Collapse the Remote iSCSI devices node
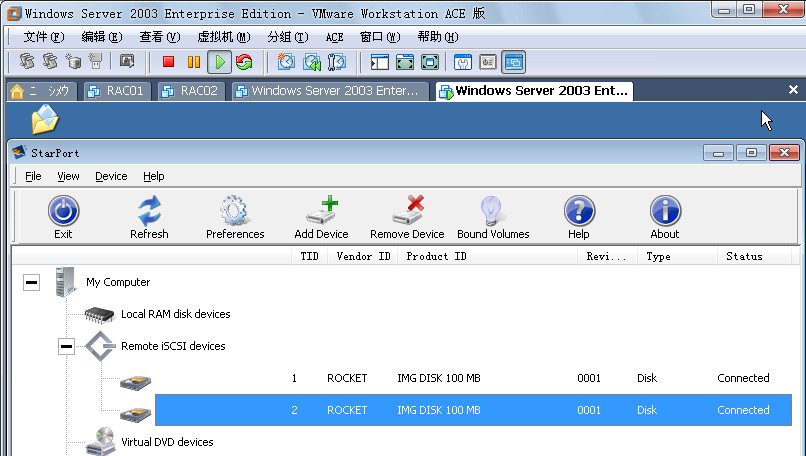Image resolution: width=806 pixels, height=456 pixels. pyautogui.click(x=66, y=346)
